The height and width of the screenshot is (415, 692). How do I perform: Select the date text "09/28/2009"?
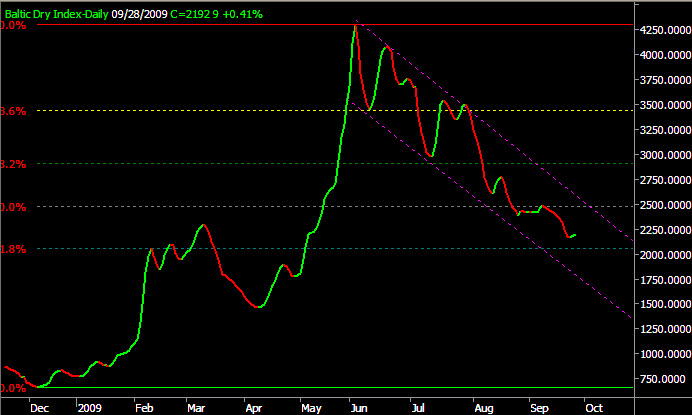139,14
